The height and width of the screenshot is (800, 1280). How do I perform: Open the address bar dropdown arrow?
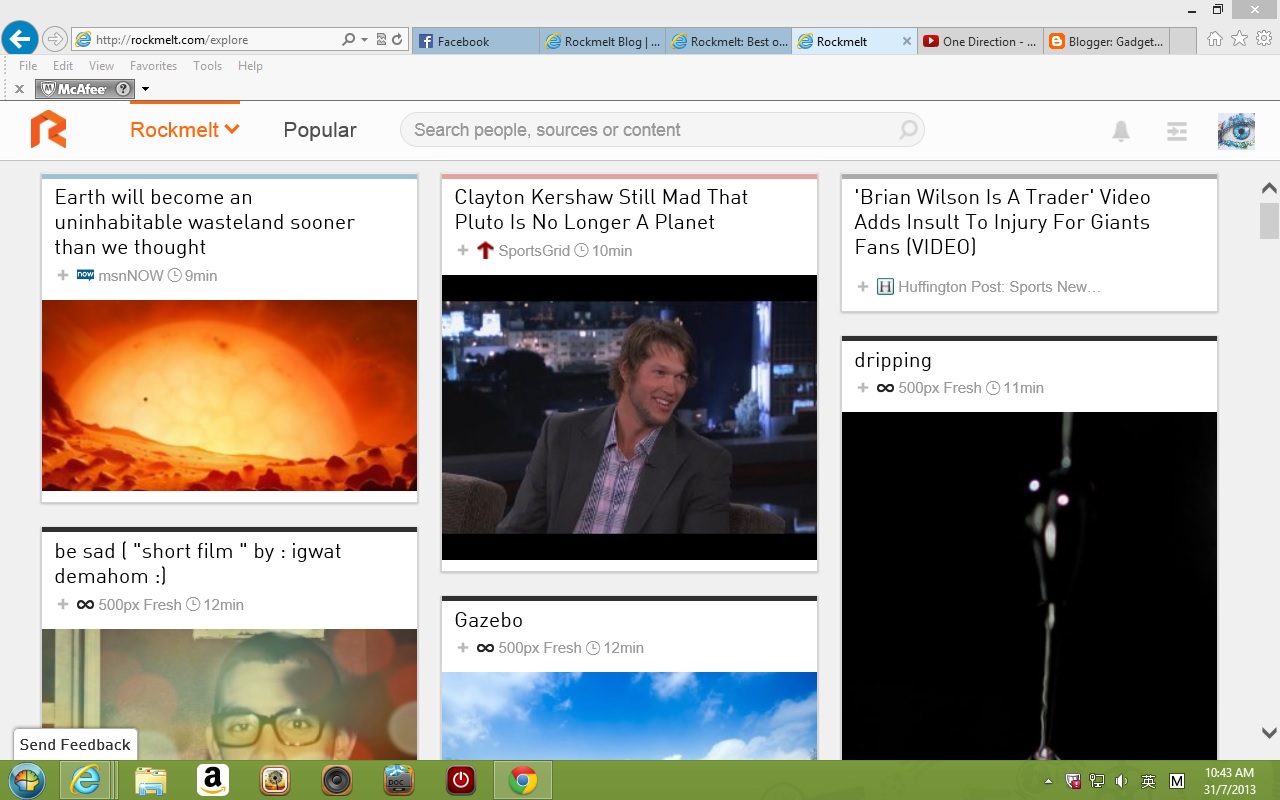(x=365, y=40)
